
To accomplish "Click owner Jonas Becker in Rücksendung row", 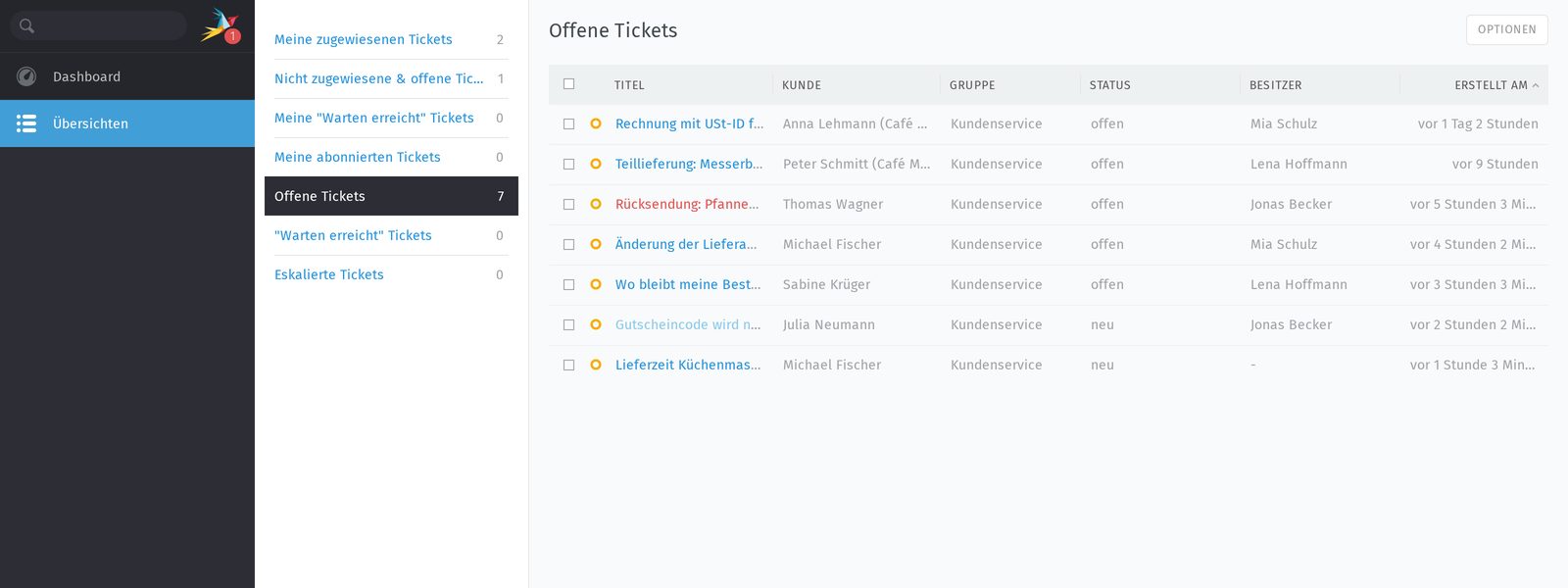I will click(1291, 204).
